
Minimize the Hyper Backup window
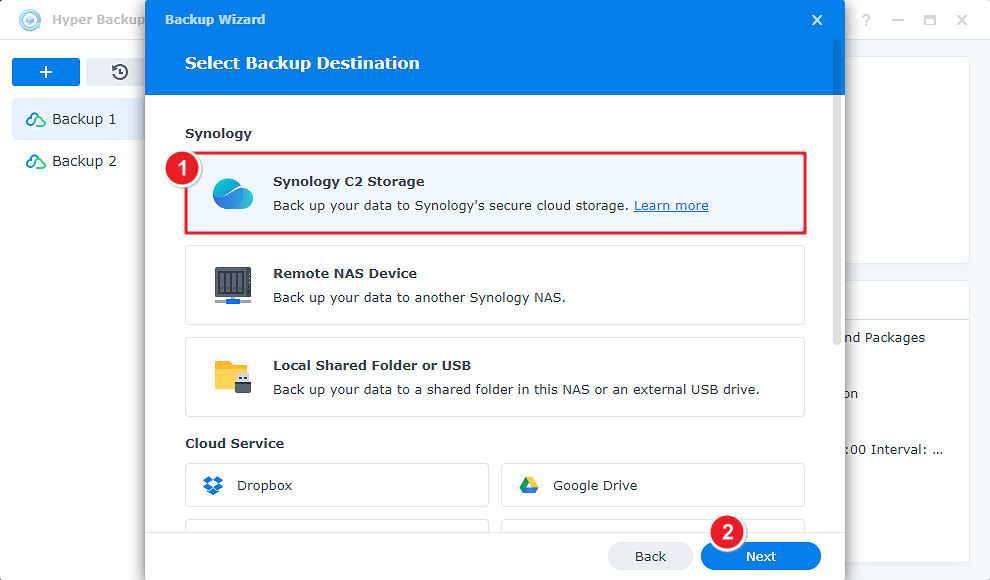pyautogui.click(x=898, y=20)
